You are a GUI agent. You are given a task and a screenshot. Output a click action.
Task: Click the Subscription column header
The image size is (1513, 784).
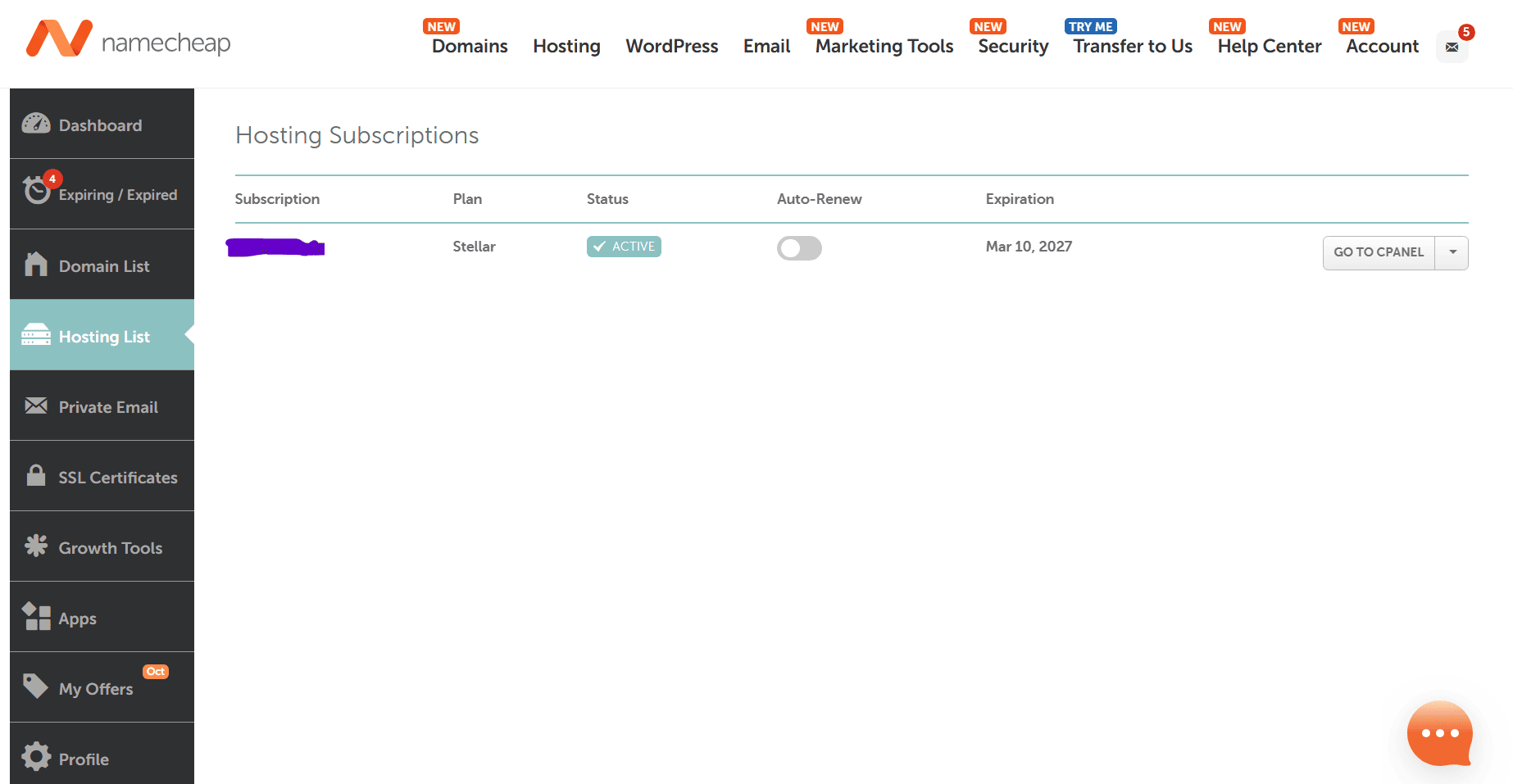(x=277, y=199)
